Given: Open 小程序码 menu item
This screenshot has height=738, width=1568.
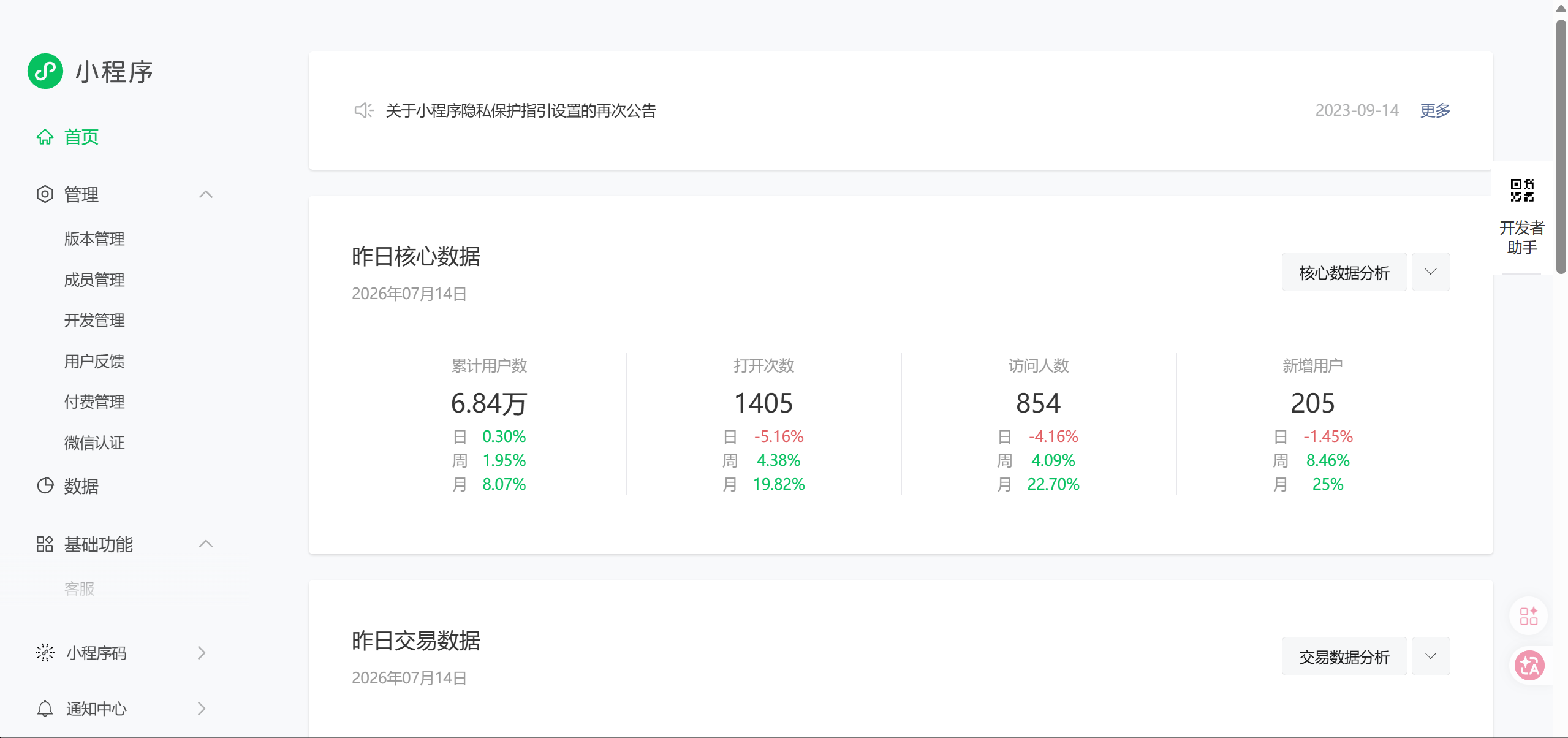Looking at the screenshot, I should pyautogui.click(x=96, y=653).
